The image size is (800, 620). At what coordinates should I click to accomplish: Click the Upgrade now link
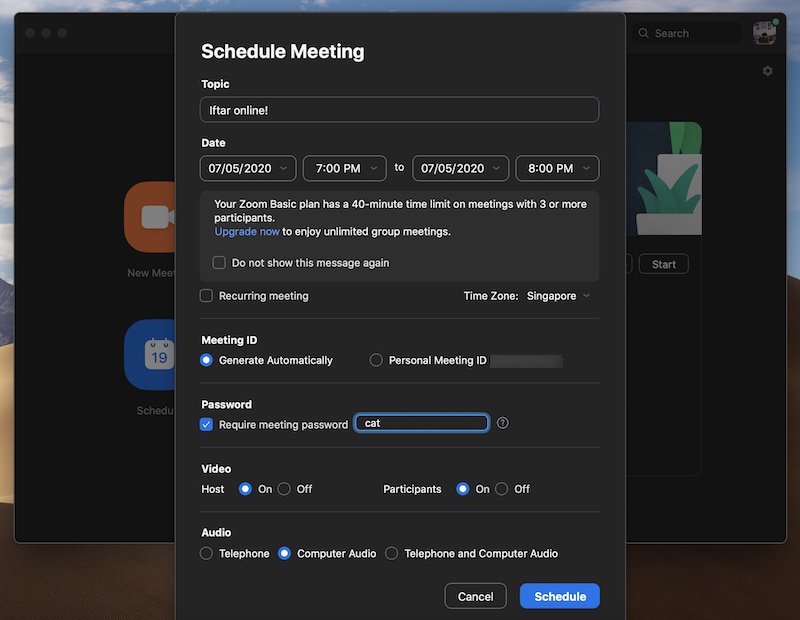[x=247, y=232]
